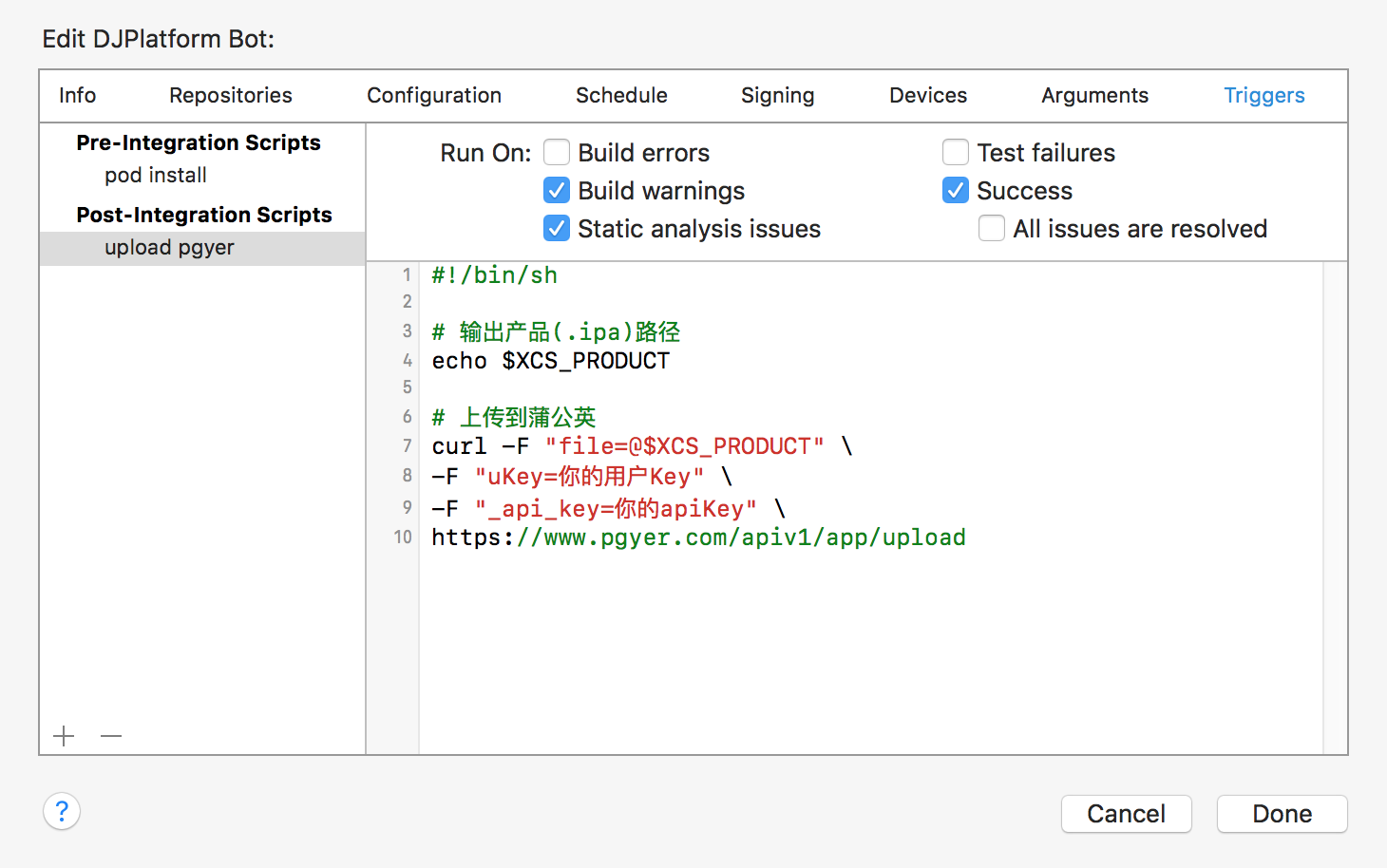Toggle Static analysis issues checkbox
The width and height of the screenshot is (1387, 868).
557,229
